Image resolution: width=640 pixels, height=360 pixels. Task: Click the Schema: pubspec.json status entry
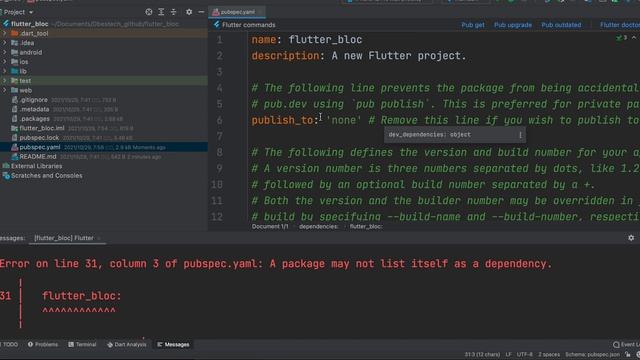592,354
